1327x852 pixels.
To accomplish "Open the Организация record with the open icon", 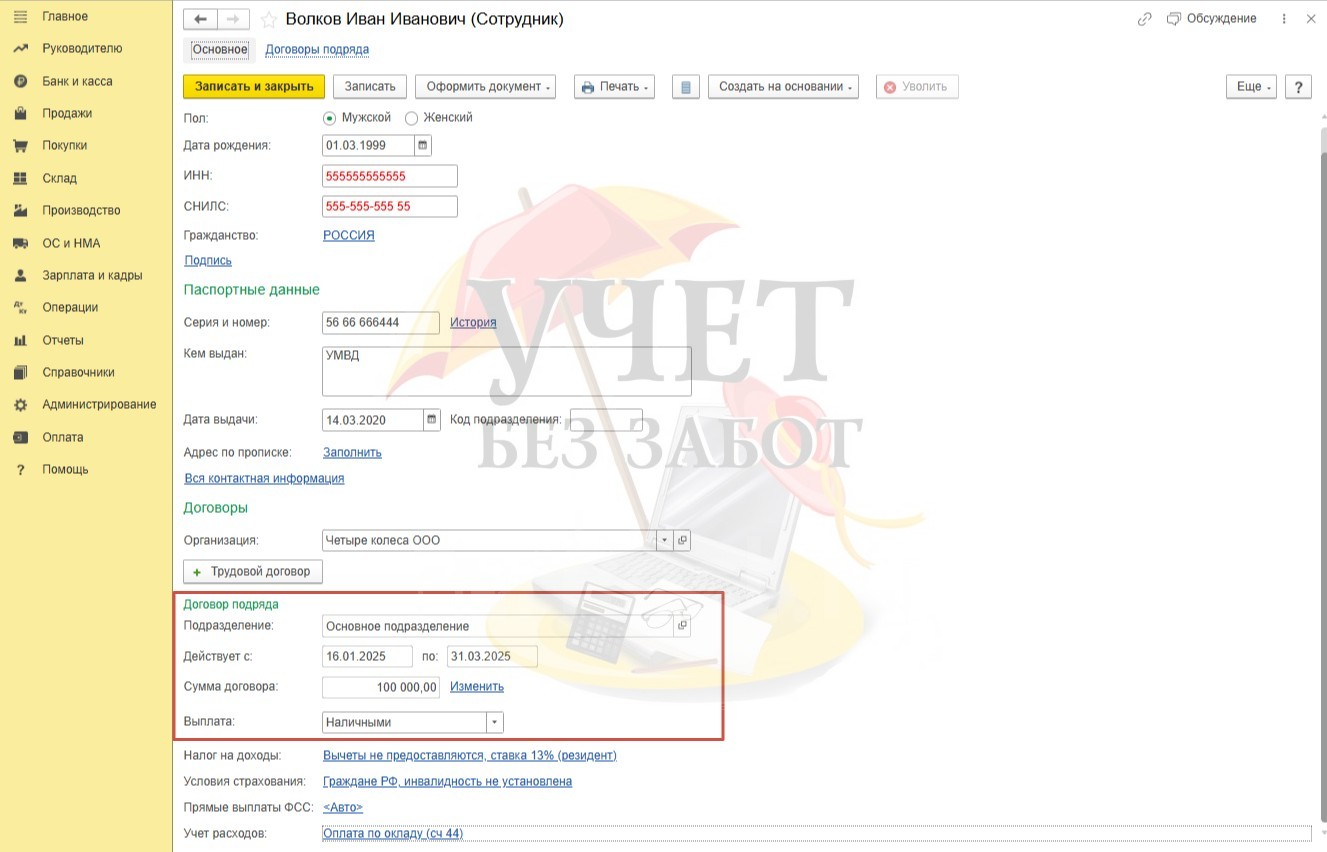I will (x=682, y=540).
